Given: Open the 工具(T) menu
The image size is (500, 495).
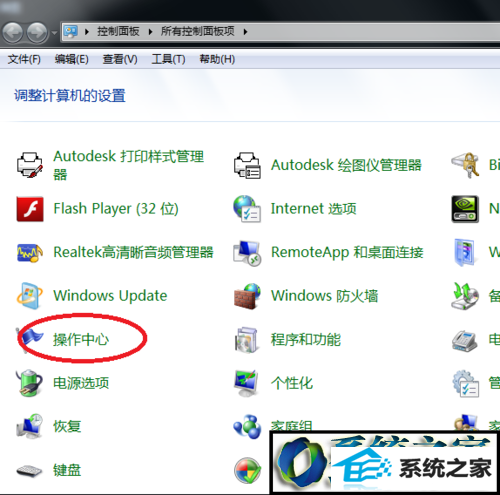Looking at the screenshot, I should pos(168,59).
